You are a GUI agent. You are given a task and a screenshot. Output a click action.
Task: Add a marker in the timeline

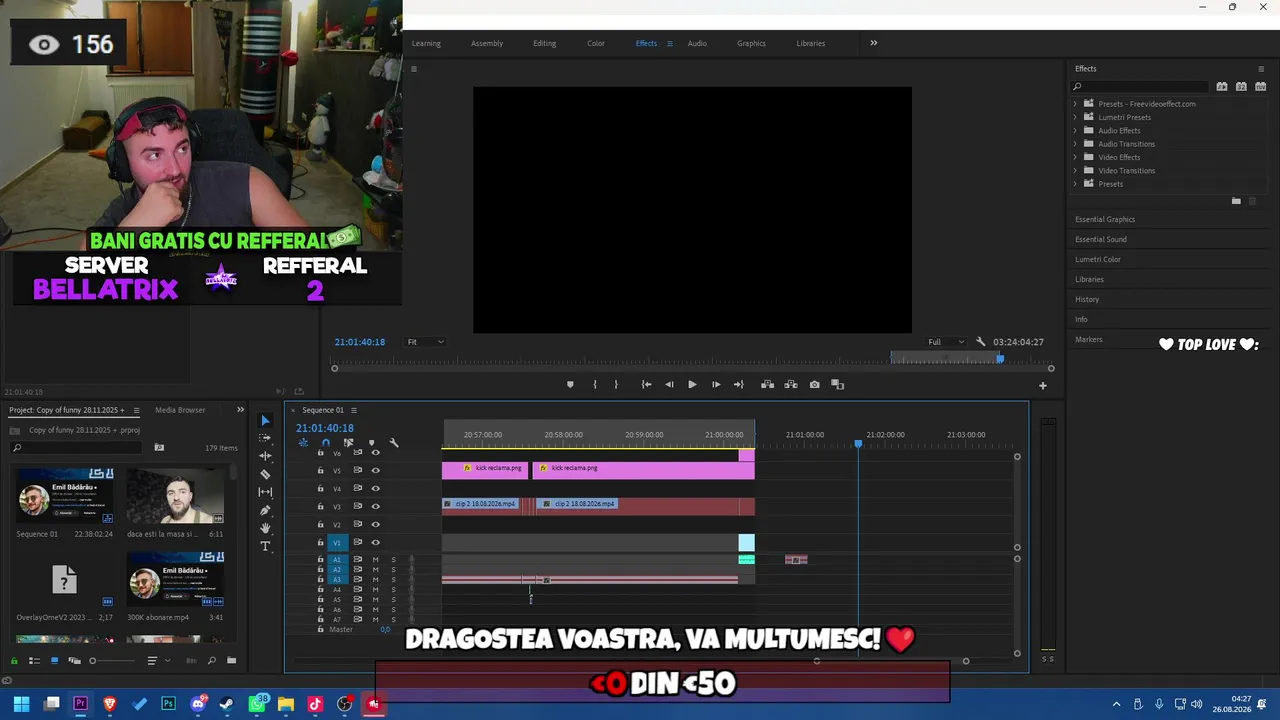pos(371,443)
